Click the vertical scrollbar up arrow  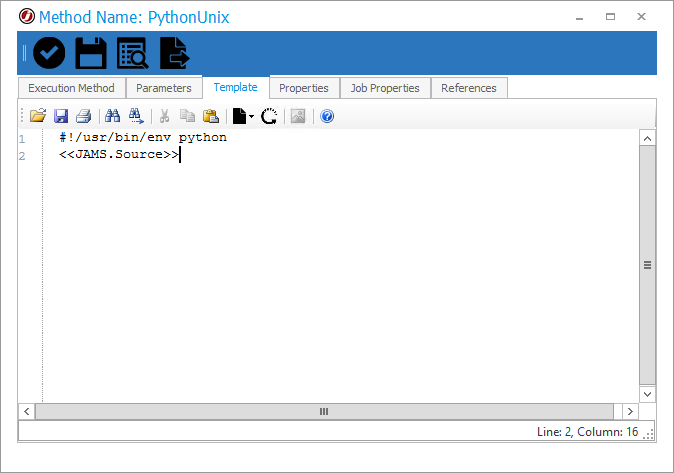647,138
